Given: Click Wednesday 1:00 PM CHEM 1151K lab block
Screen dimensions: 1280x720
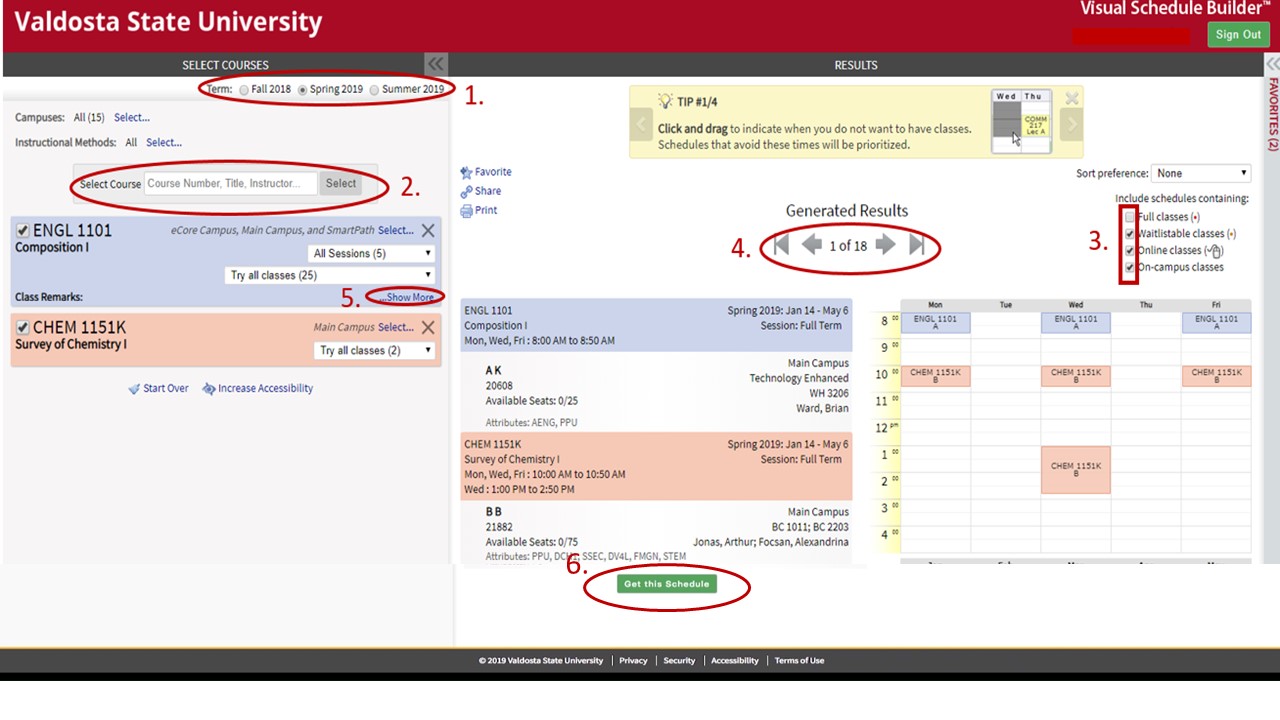Looking at the screenshot, I should tap(1075, 470).
